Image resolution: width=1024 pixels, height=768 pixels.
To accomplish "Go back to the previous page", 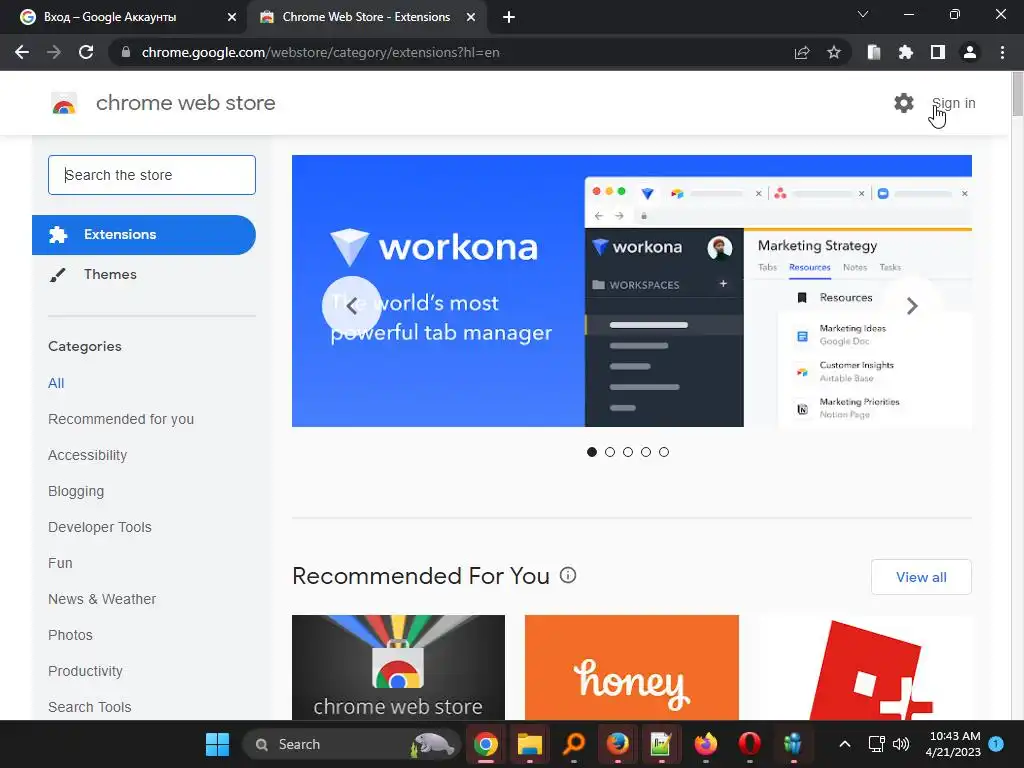I will coord(22,52).
